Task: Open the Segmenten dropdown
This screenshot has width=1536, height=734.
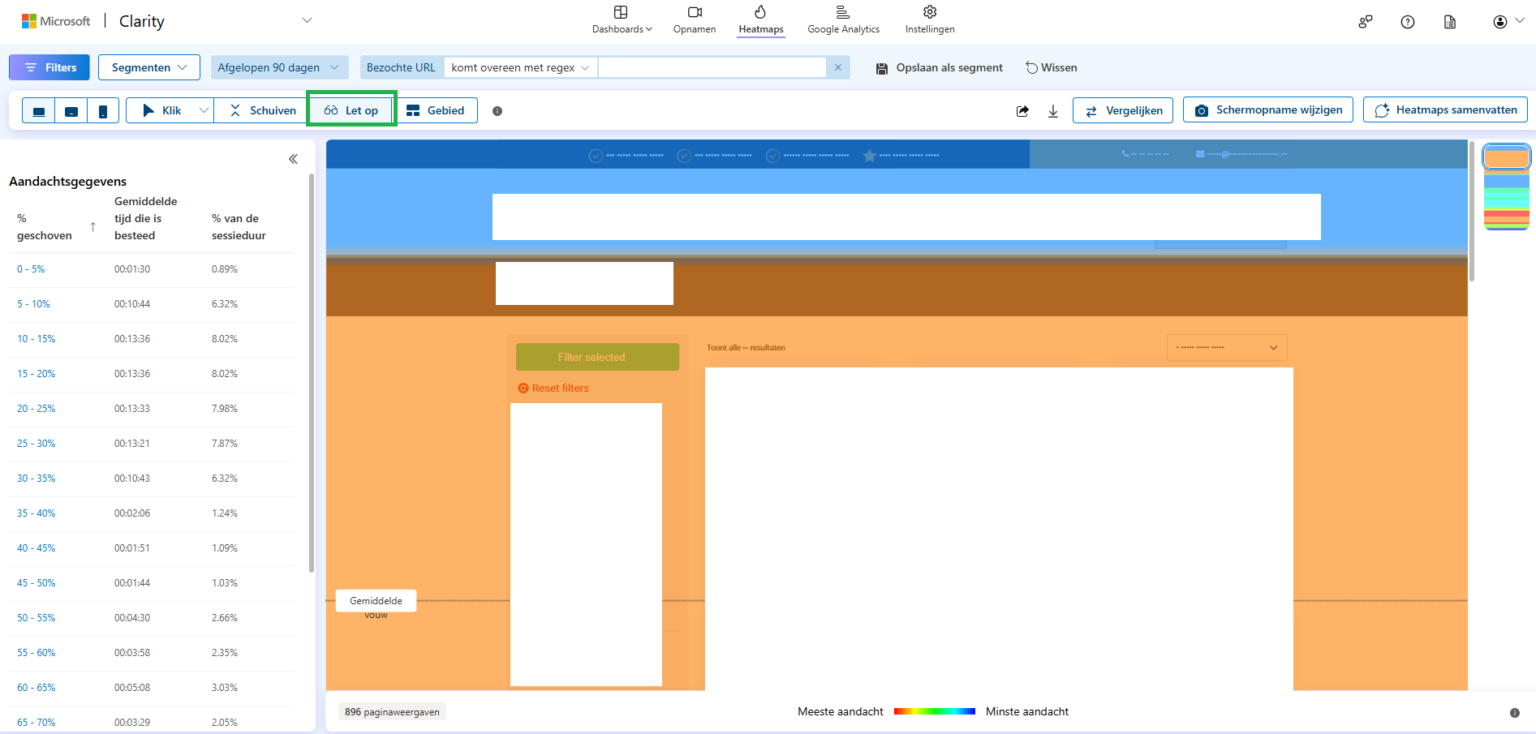Action: [x=149, y=67]
